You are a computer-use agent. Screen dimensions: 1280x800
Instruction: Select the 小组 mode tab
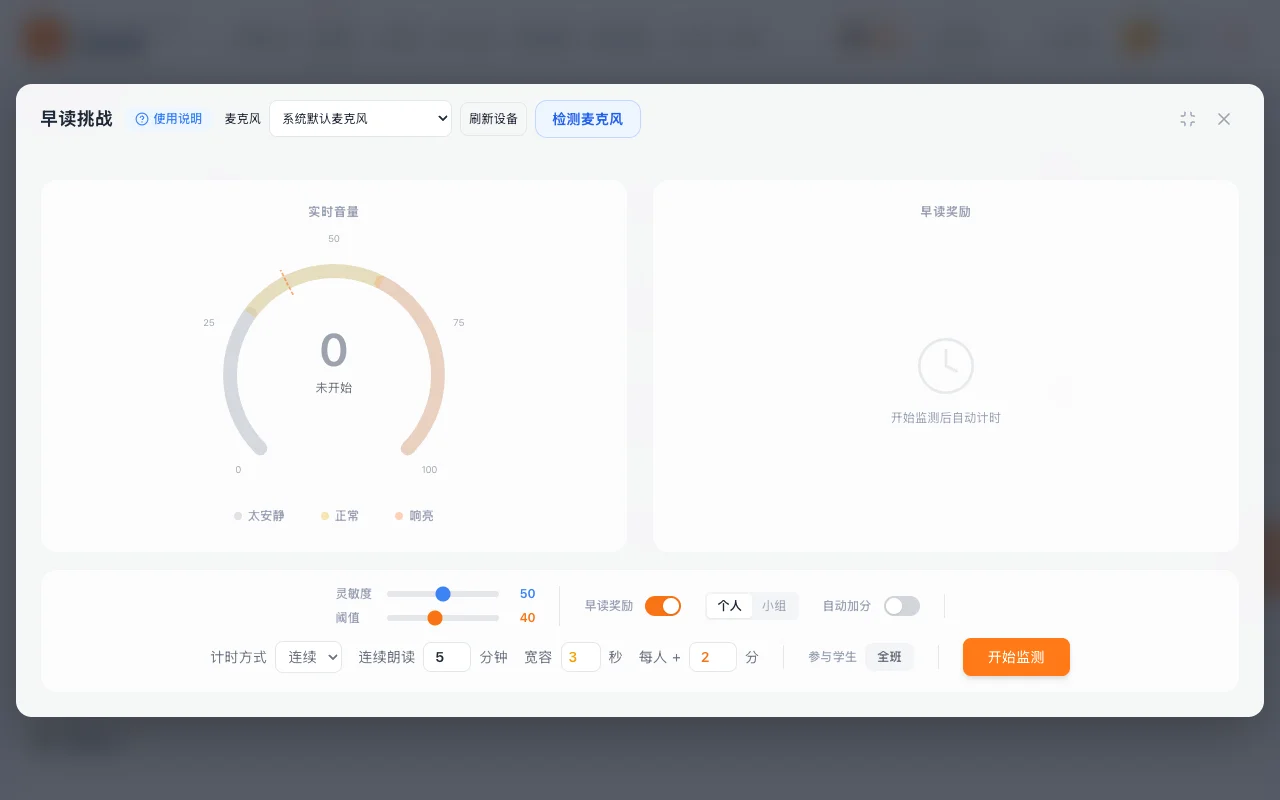774,606
